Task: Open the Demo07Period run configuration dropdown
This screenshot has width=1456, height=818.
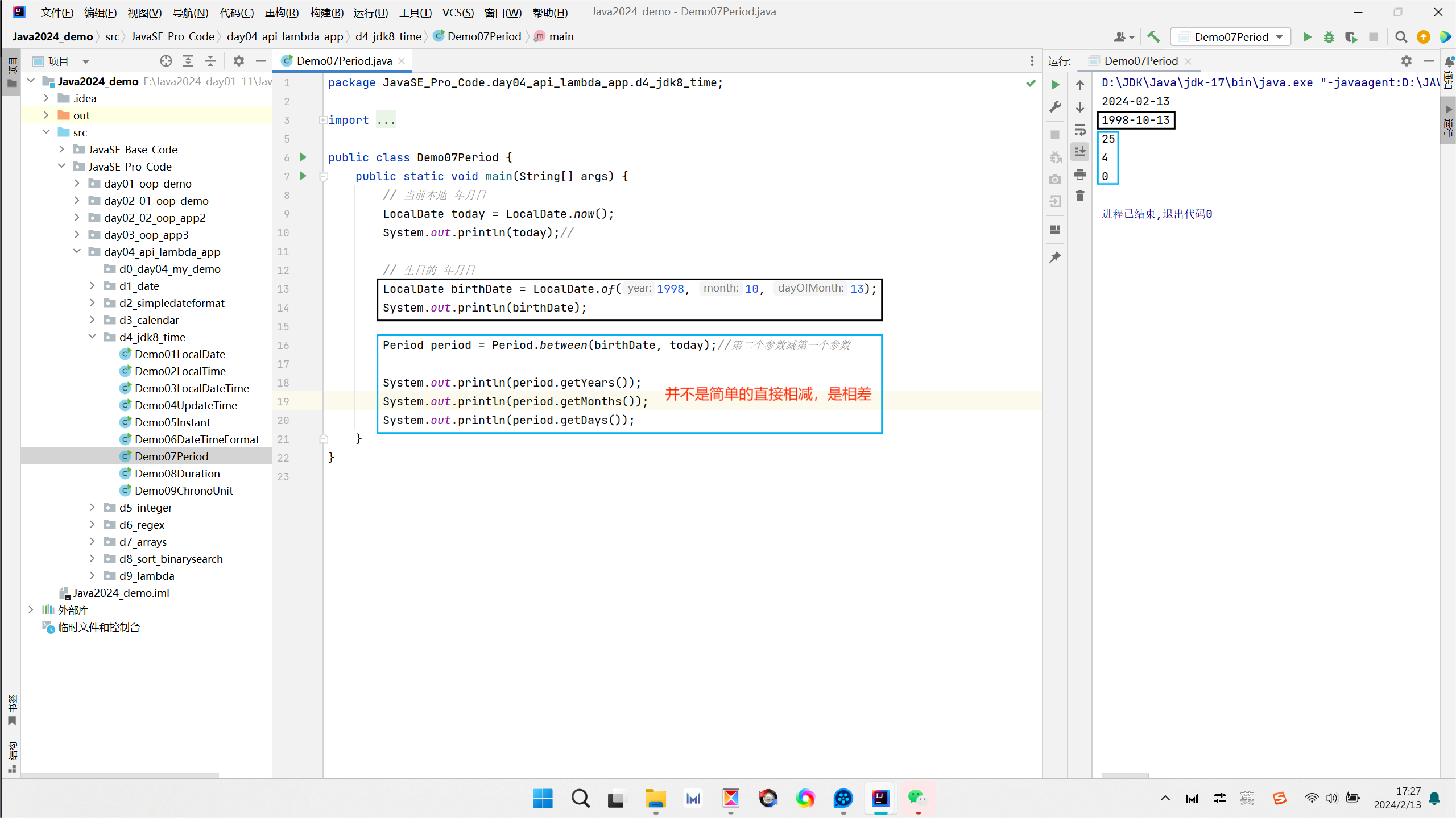Action: (1231, 37)
